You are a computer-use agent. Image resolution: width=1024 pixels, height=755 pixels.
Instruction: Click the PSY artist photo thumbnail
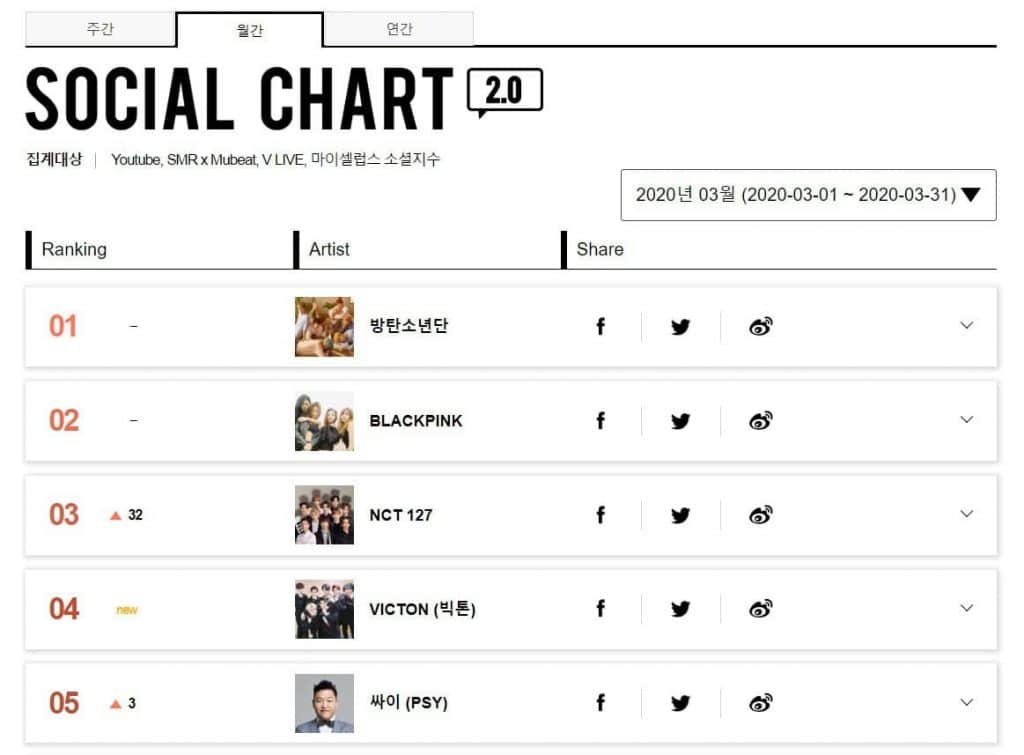pyautogui.click(x=324, y=703)
